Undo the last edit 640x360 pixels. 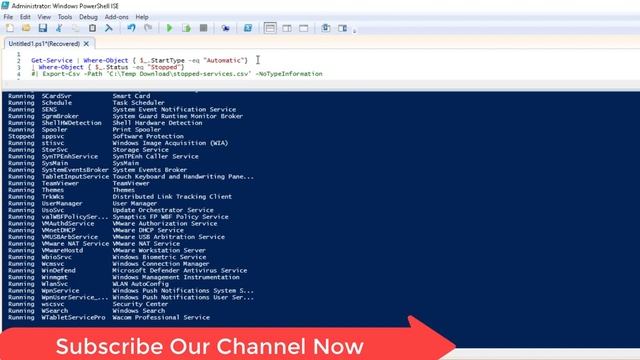[131, 28]
